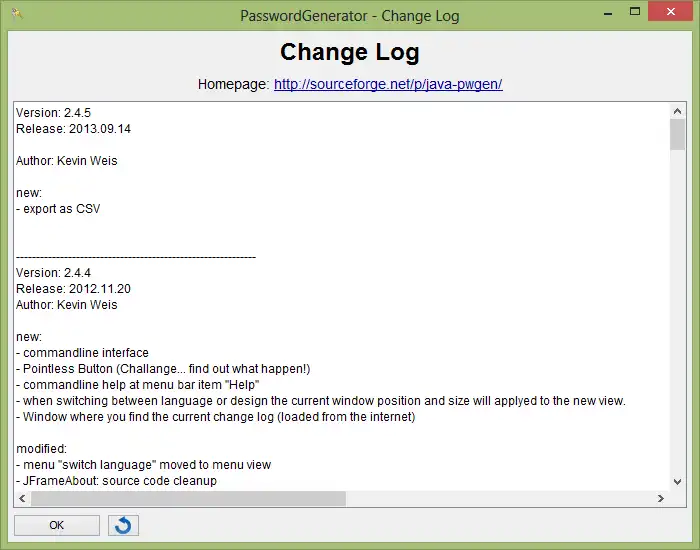Click the 'Pointless Button (Challange...' line
The width and height of the screenshot is (700, 550).
(x=163, y=369)
